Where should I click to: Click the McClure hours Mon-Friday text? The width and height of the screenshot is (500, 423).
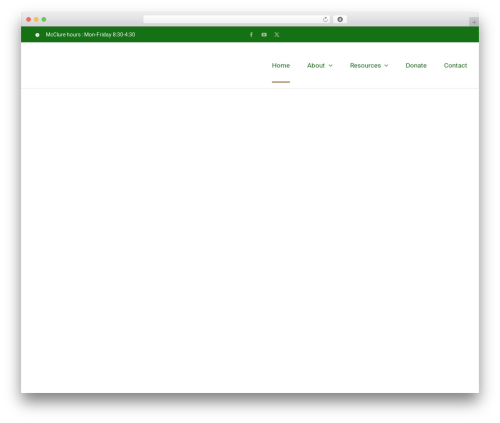pyautogui.click(x=90, y=35)
